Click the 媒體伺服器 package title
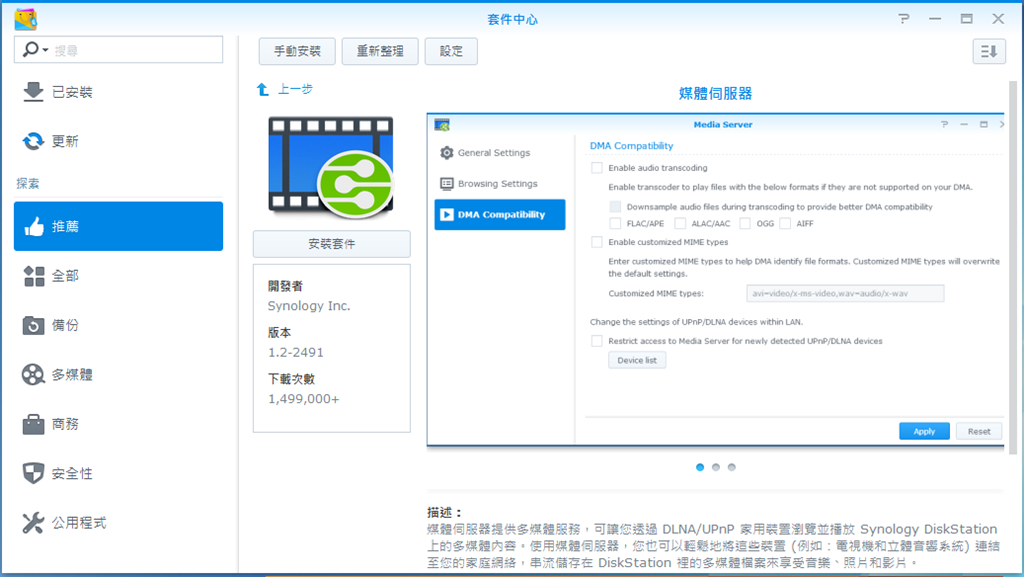This screenshot has height=577, width=1024. [x=716, y=93]
